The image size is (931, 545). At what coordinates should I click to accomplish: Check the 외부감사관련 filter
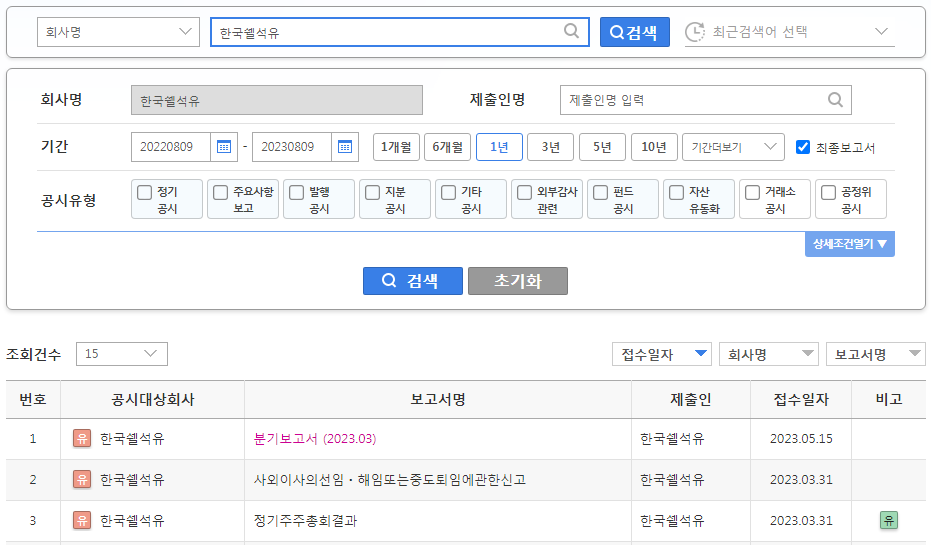pyautogui.click(x=524, y=192)
